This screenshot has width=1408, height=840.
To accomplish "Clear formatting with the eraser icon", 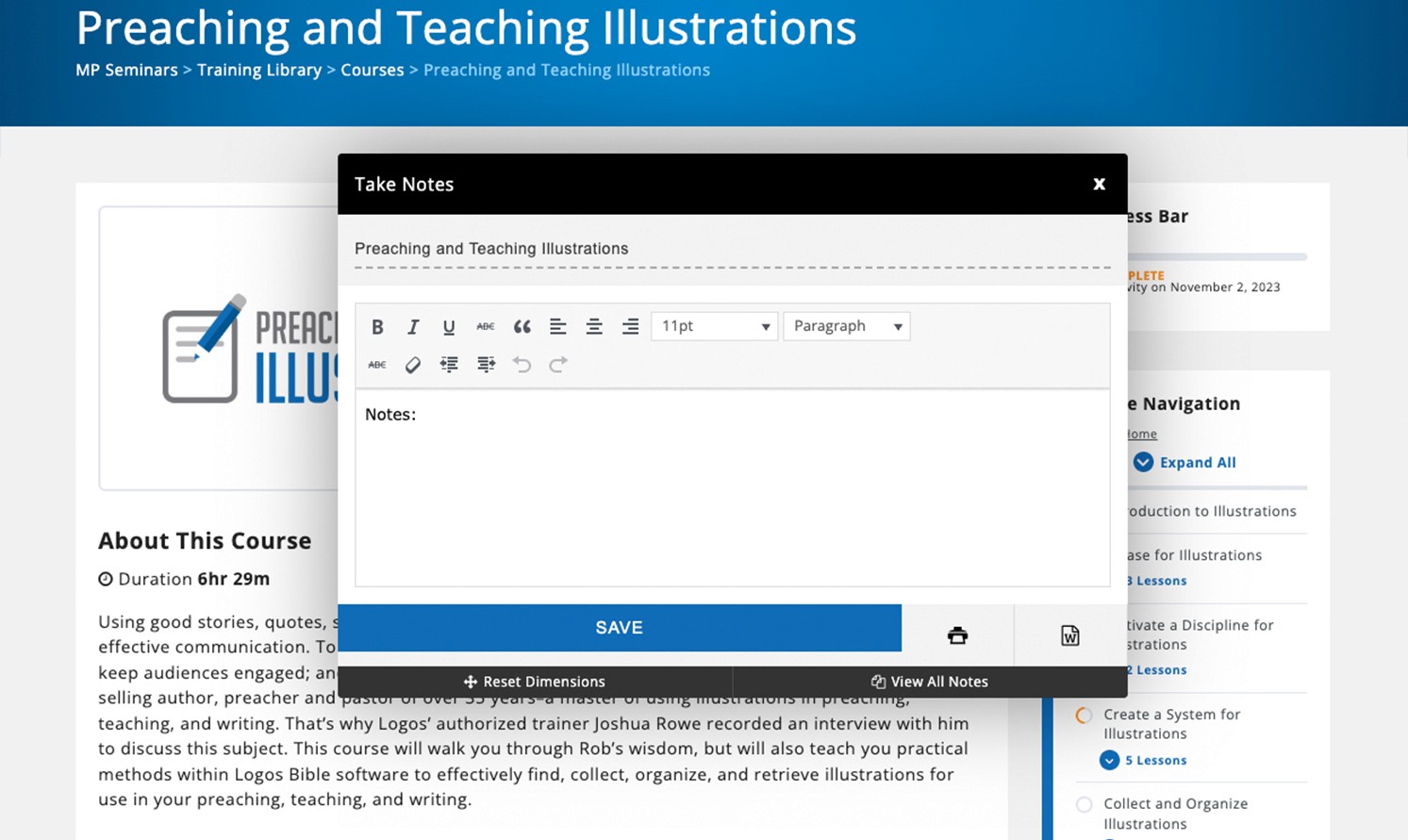I will coord(413,364).
